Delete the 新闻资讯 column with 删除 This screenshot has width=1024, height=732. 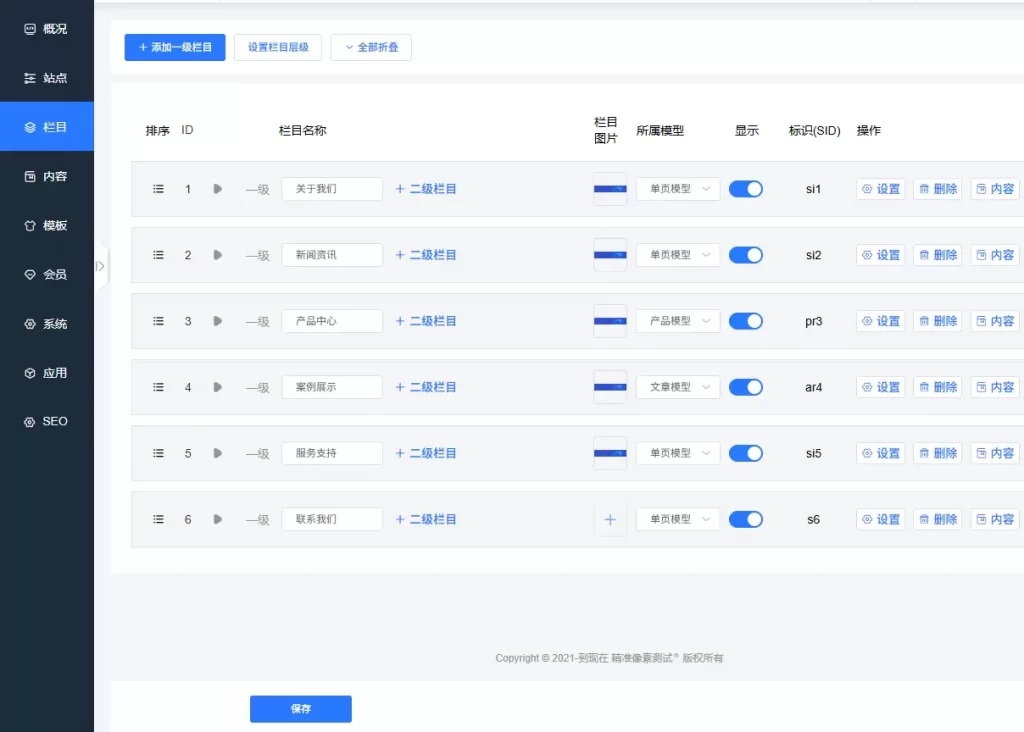pos(937,255)
